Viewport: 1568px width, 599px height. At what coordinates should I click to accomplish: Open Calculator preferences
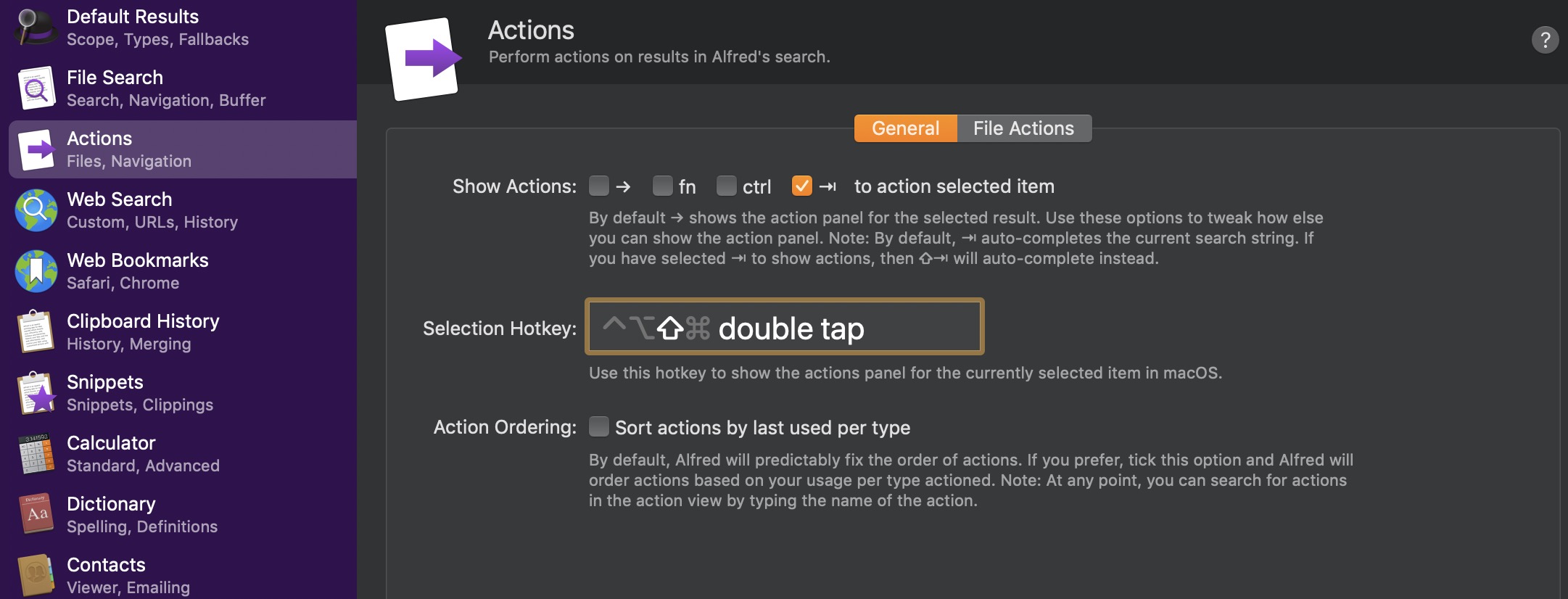pyautogui.click(x=178, y=454)
